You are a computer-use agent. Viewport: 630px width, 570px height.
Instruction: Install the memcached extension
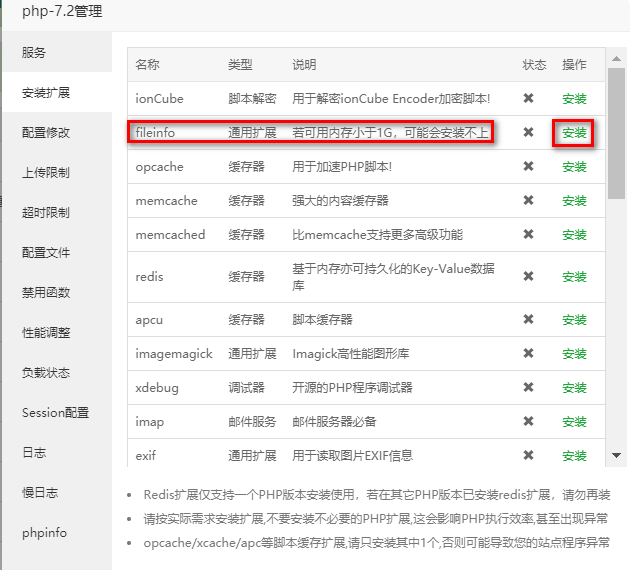tap(574, 235)
